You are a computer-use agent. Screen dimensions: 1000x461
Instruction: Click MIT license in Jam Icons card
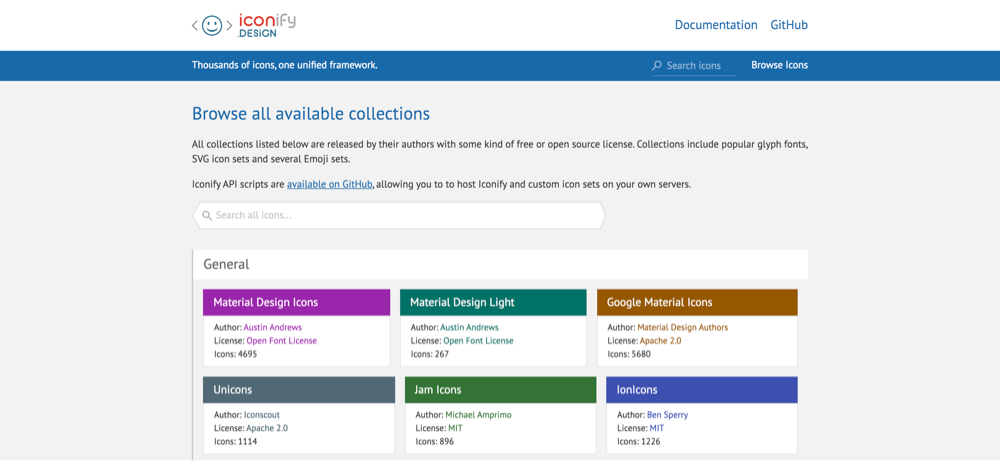point(455,428)
